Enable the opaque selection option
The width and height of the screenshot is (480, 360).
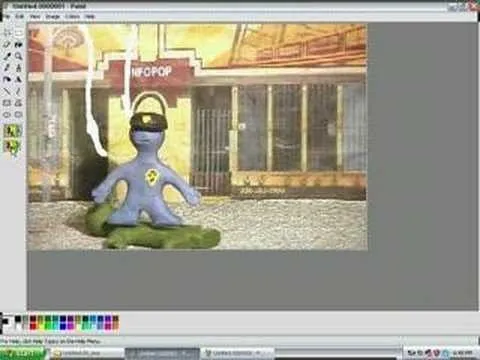coord(13,131)
